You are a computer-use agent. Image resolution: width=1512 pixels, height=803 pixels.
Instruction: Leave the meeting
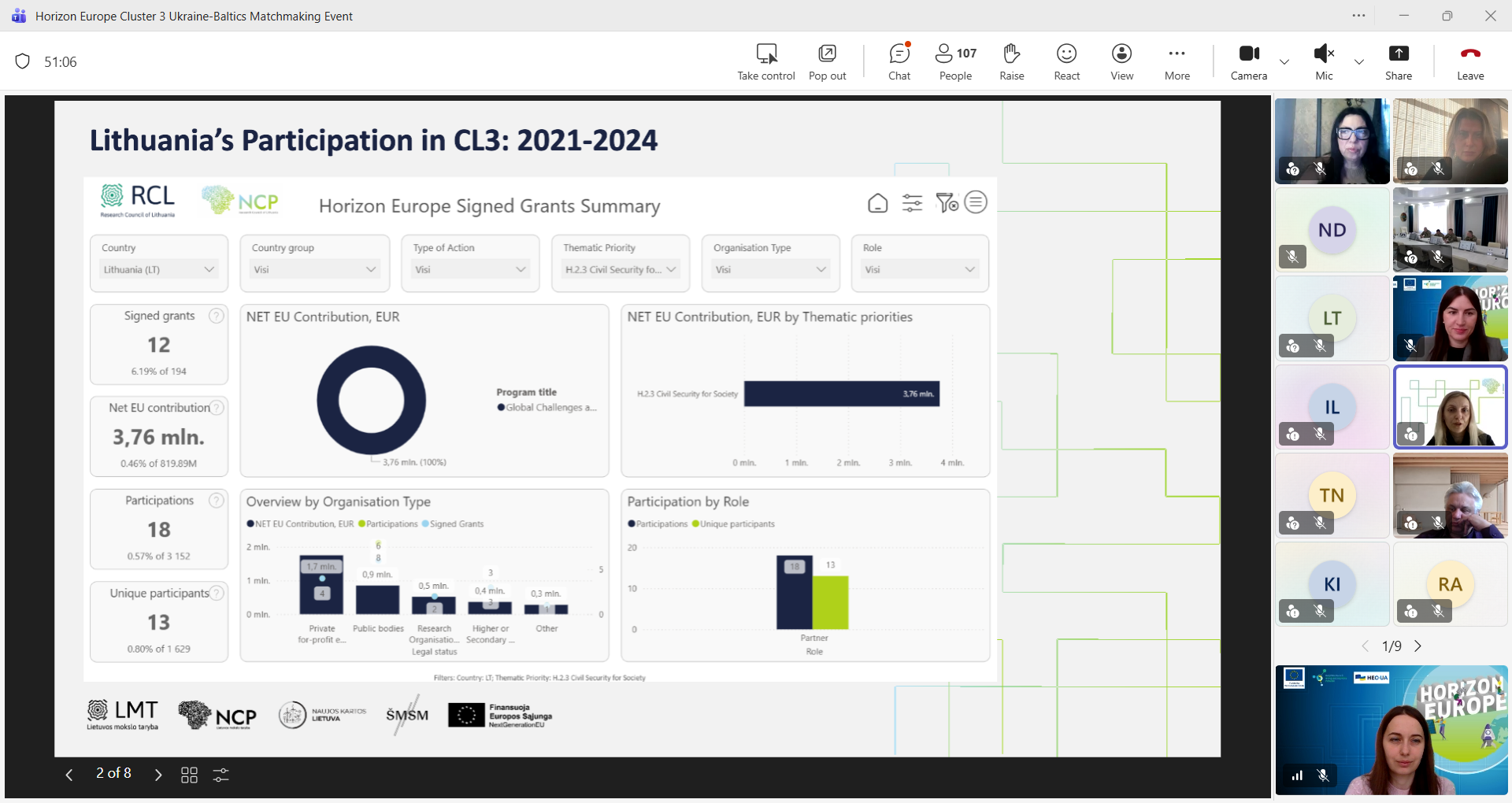coord(1469,61)
